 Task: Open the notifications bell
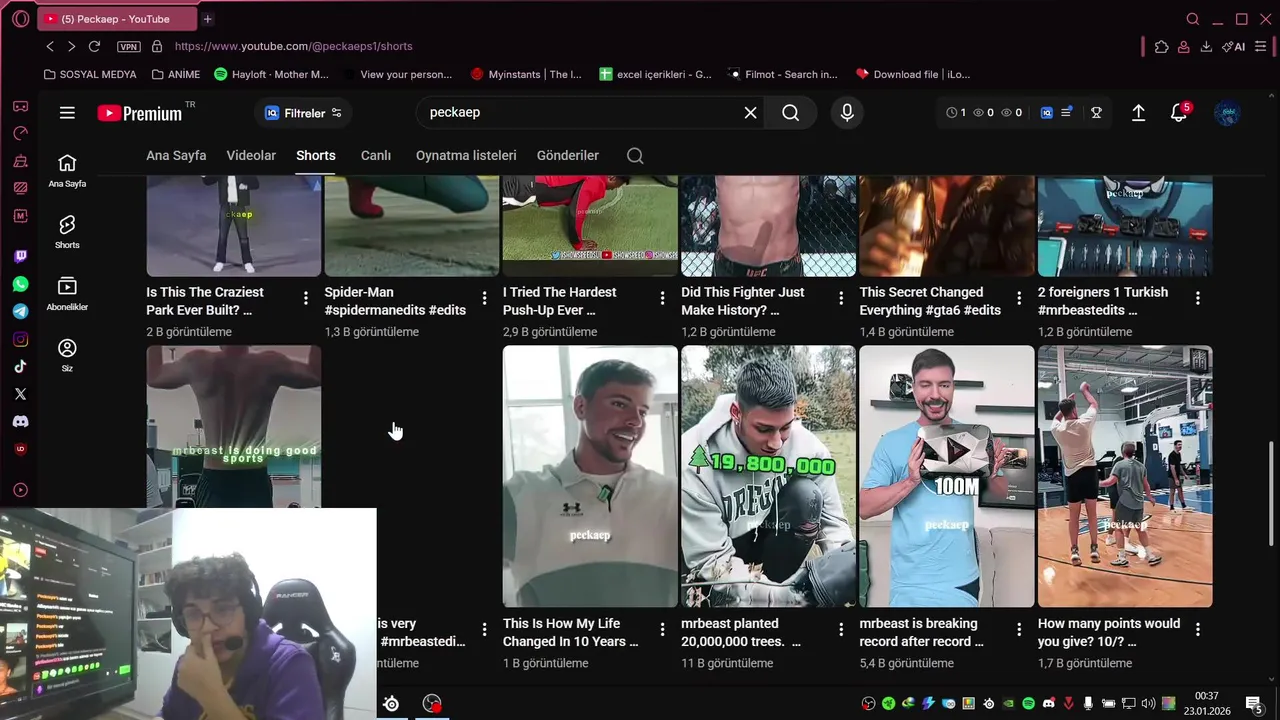coord(1179,113)
